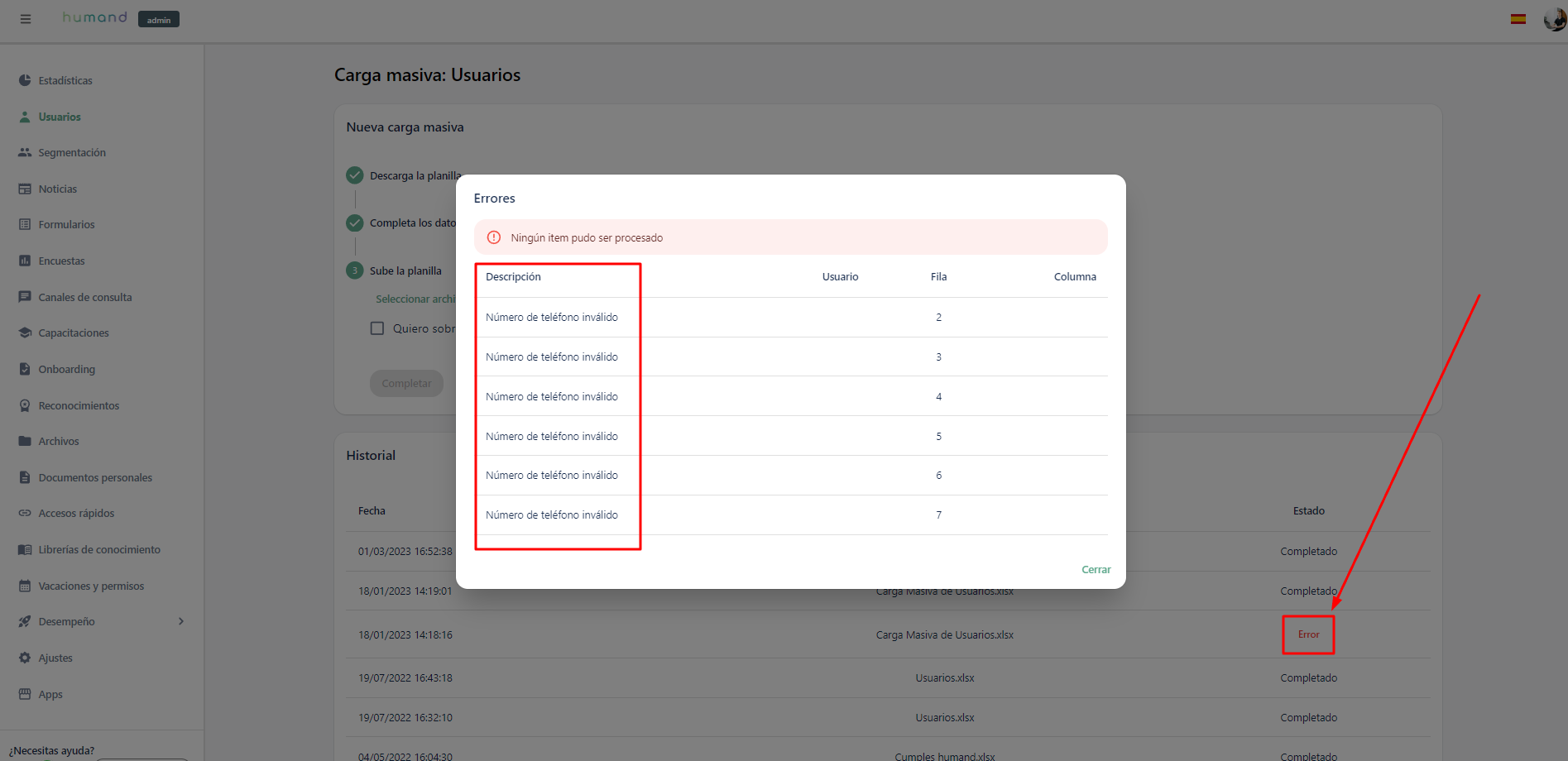Image resolution: width=1568 pixels, height=761 pixels.
Task: Close the Errores dialog with Cerrar
Action: click(1096, 569)
